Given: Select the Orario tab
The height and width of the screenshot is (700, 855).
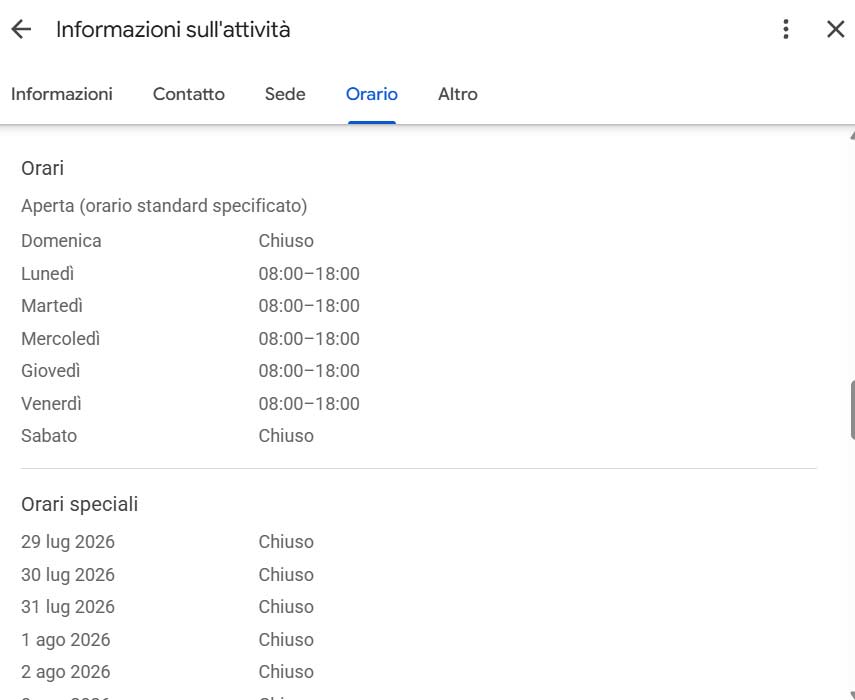Looking at the screenshot, I should [372, 94].
